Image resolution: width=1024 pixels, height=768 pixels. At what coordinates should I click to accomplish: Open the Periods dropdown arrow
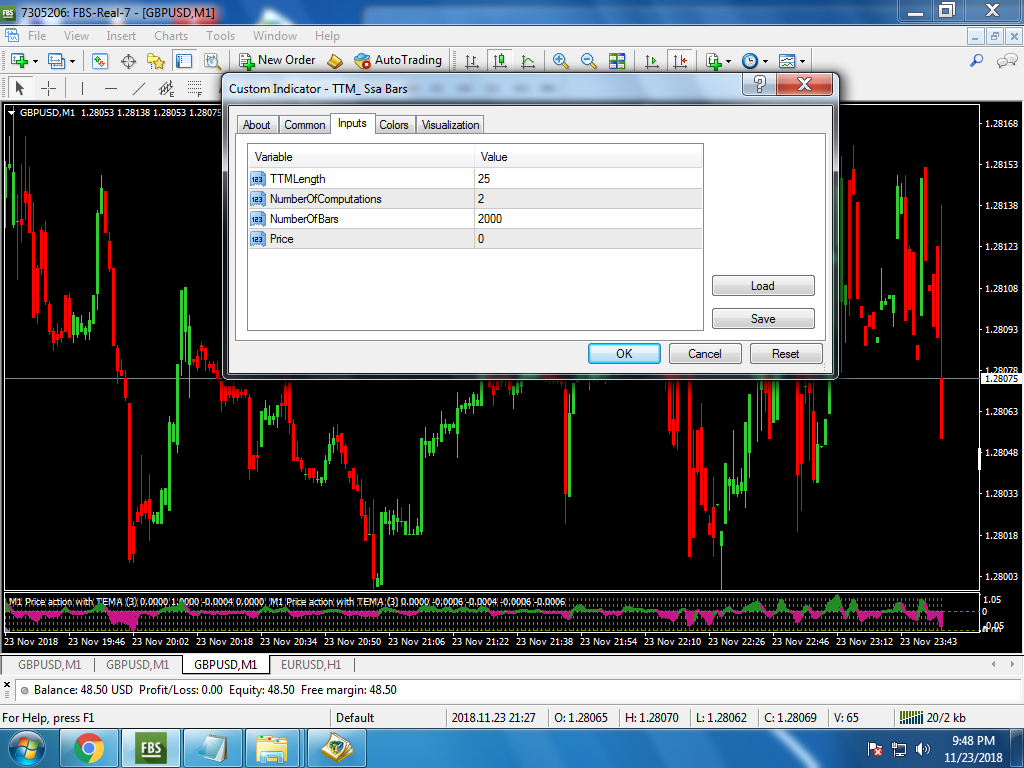[x=765, y=61]
